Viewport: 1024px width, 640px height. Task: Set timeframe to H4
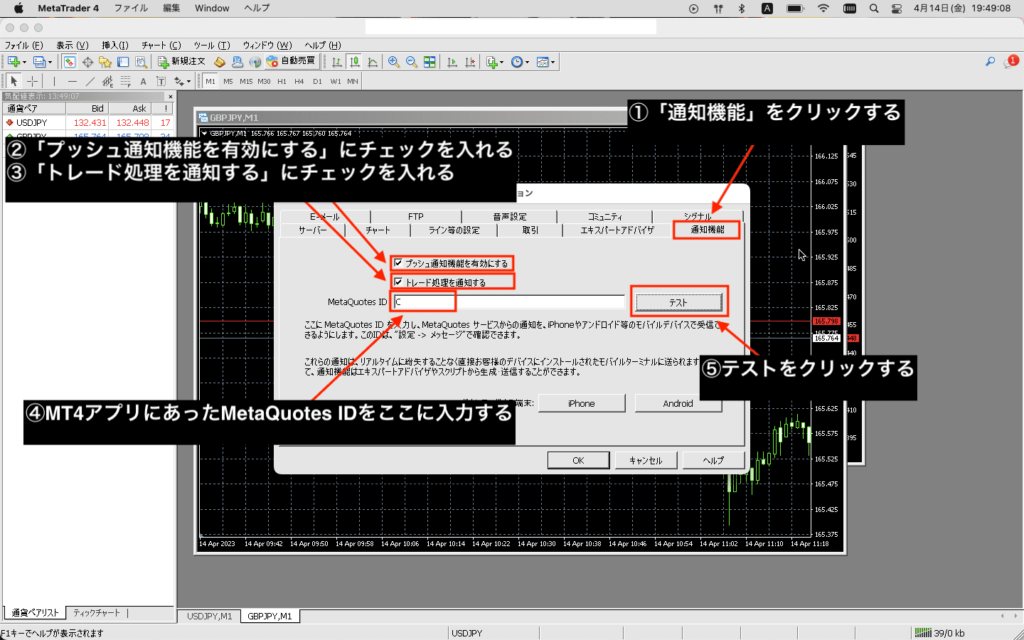(x=299, y=82)
